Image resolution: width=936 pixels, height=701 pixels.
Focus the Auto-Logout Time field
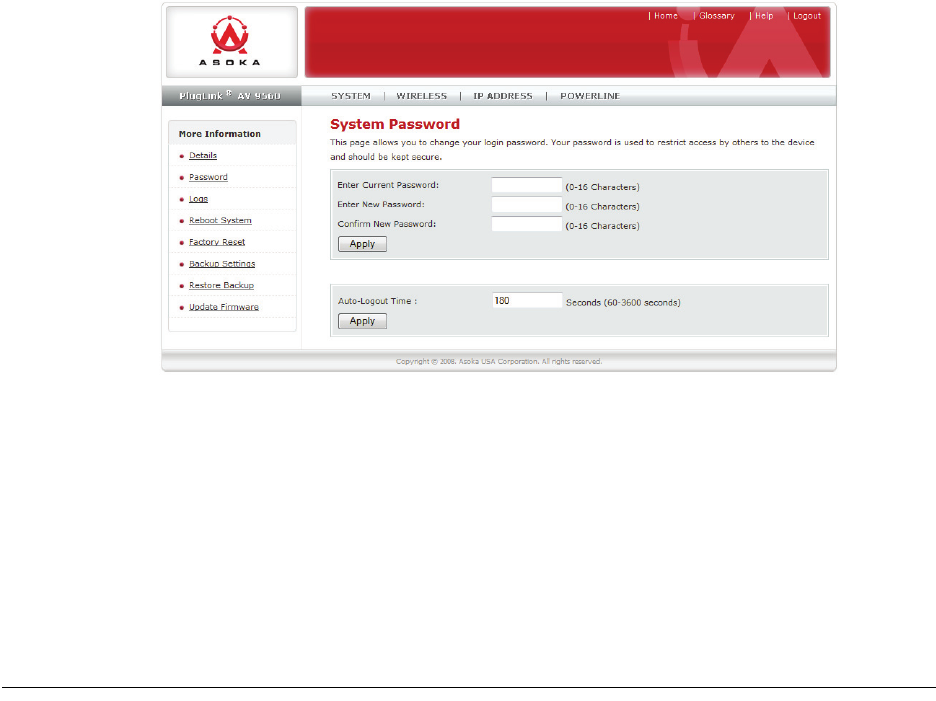pos(527,300)
